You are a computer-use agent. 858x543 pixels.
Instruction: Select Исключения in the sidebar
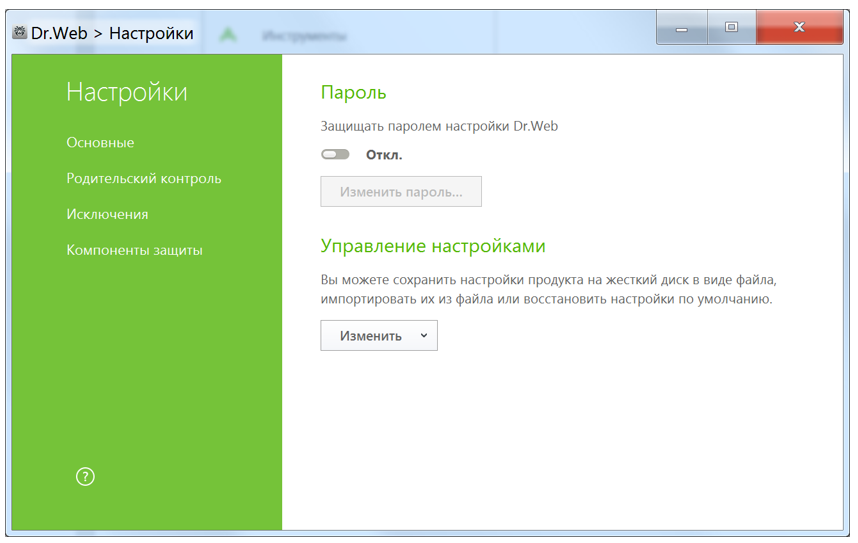coord(107,214)
